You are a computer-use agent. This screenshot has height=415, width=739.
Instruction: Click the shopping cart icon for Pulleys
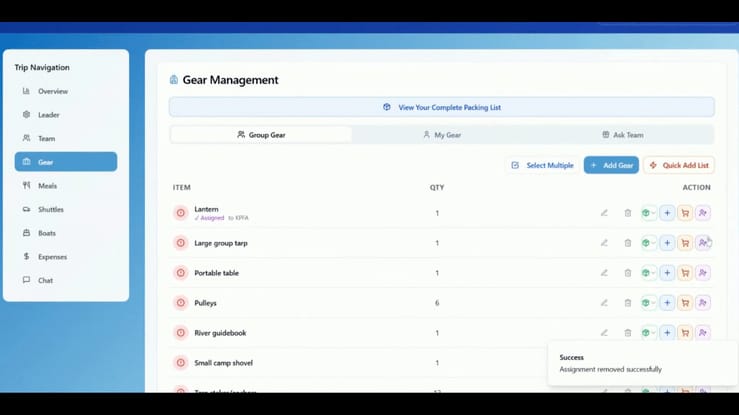(x=685, y=303)
